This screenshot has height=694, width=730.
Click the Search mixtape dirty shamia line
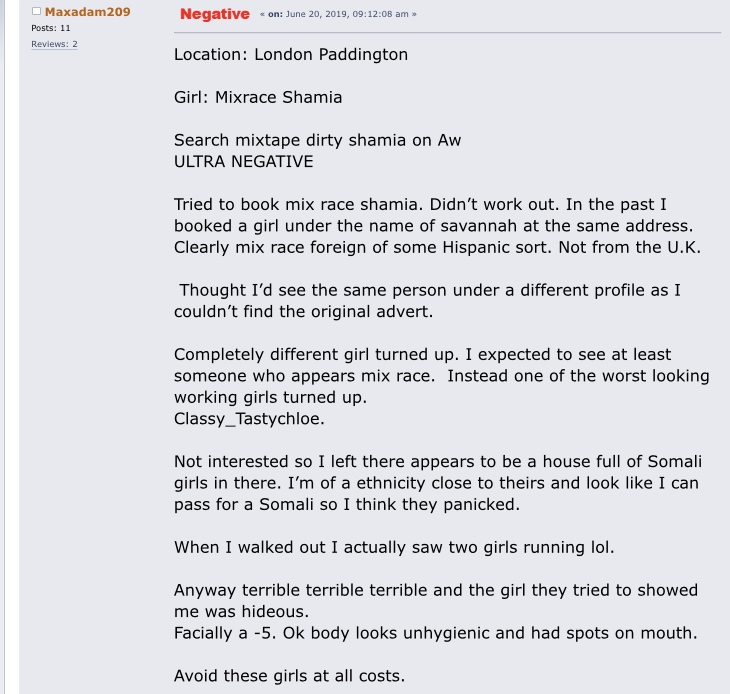(x=318, y=140)
